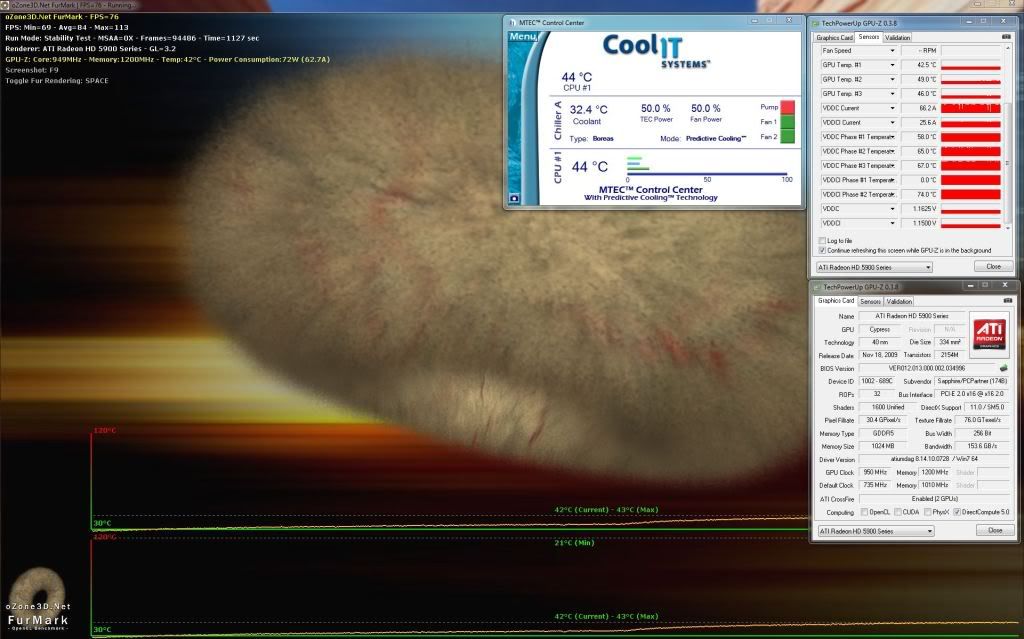Minimize the lower GPU-Z window
1024x639 pixels.
pos(970,286)
